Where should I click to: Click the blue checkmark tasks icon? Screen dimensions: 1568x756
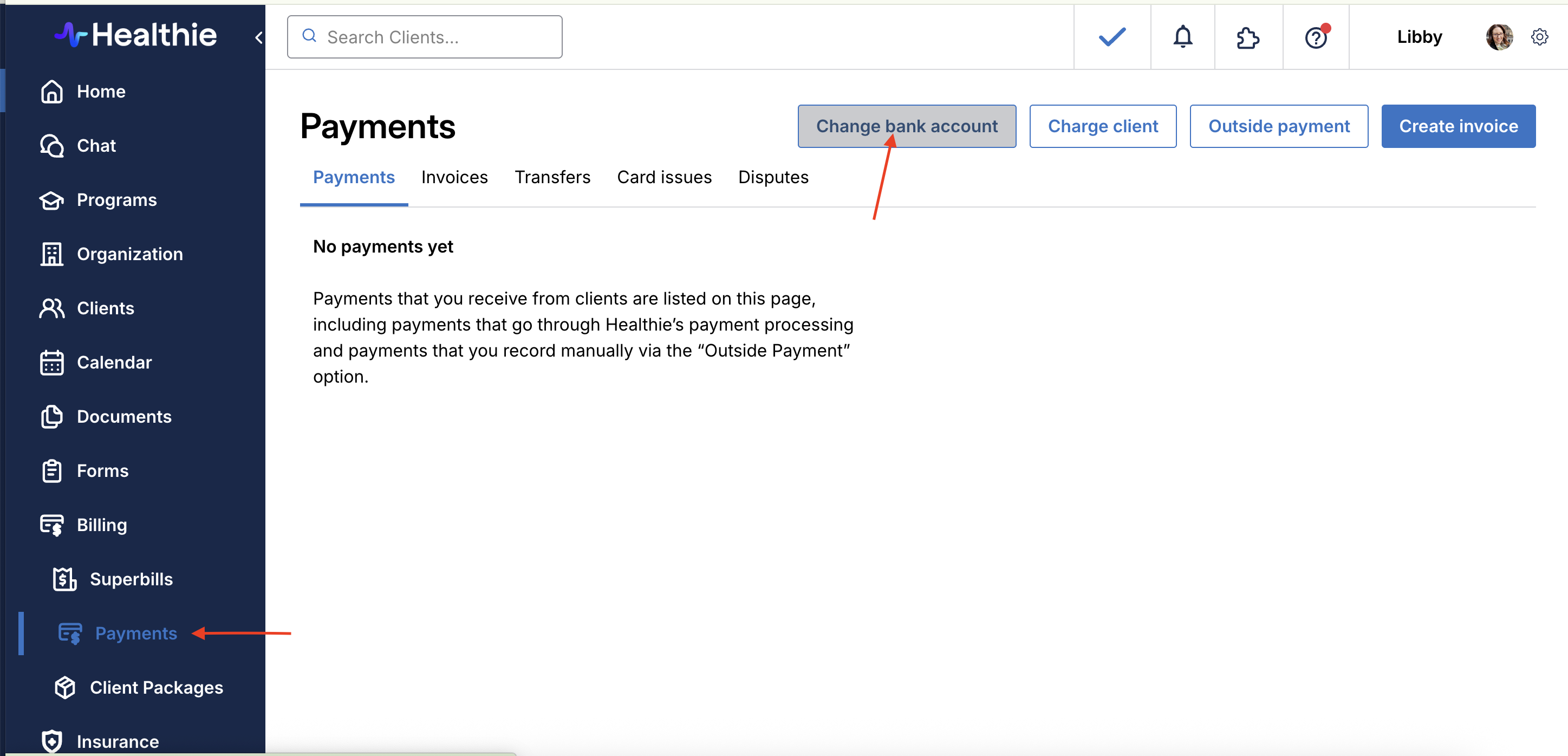click(x=1111, y=37)
